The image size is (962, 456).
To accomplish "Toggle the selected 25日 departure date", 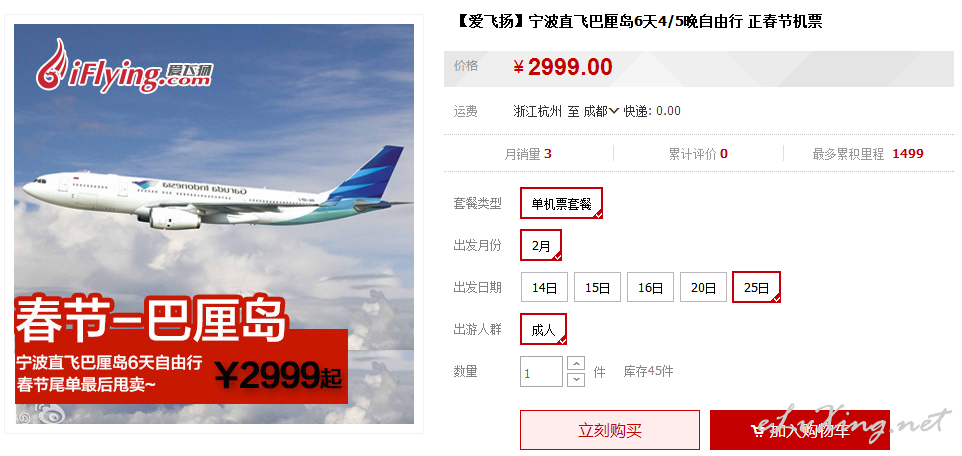I will pos(756,287).
